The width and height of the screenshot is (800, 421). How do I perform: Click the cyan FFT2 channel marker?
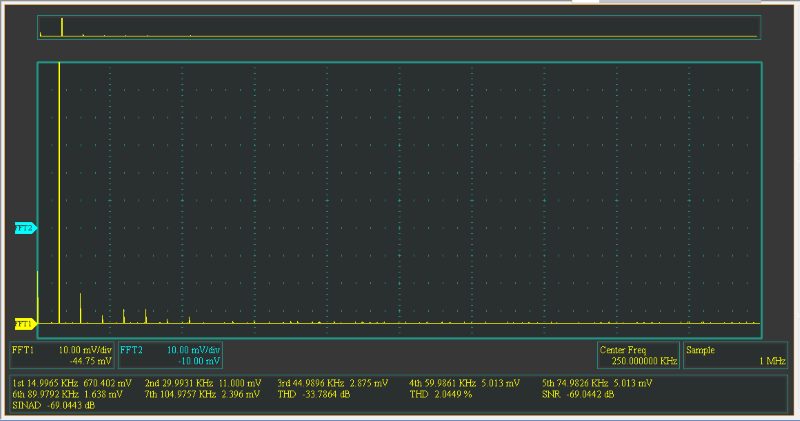[24, 228]
